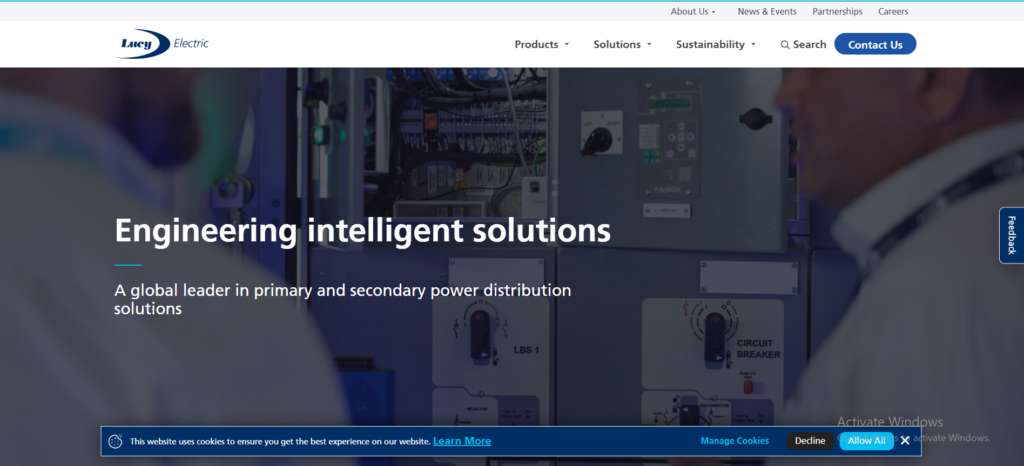The width and height of the screenshot is (1024, 466).
Task: Expand the Products menu
Action: (541, 44)
